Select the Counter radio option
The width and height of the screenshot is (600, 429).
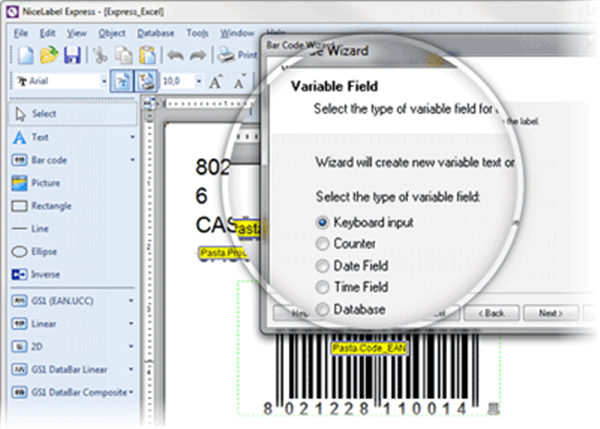(x=322, y=244)
